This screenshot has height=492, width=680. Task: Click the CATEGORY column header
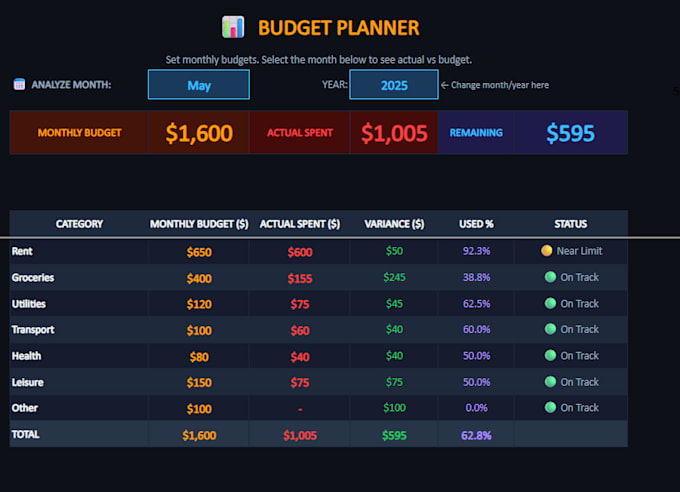[79, 224]
